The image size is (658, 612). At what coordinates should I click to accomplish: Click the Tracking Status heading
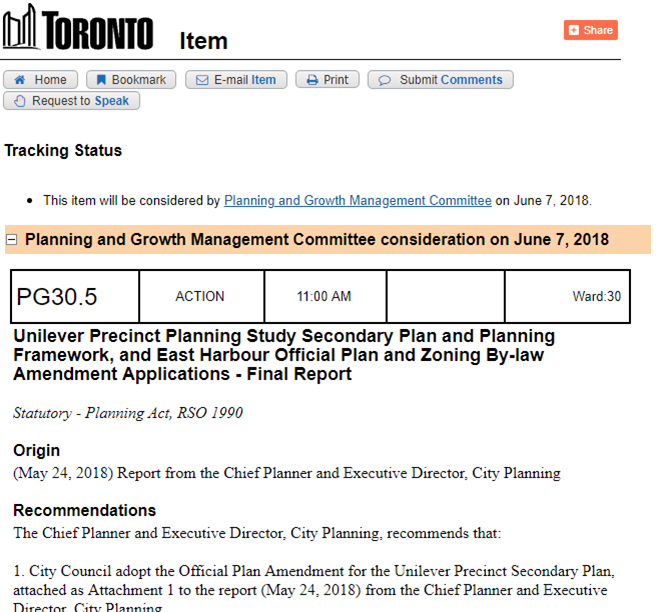point(63,150)
